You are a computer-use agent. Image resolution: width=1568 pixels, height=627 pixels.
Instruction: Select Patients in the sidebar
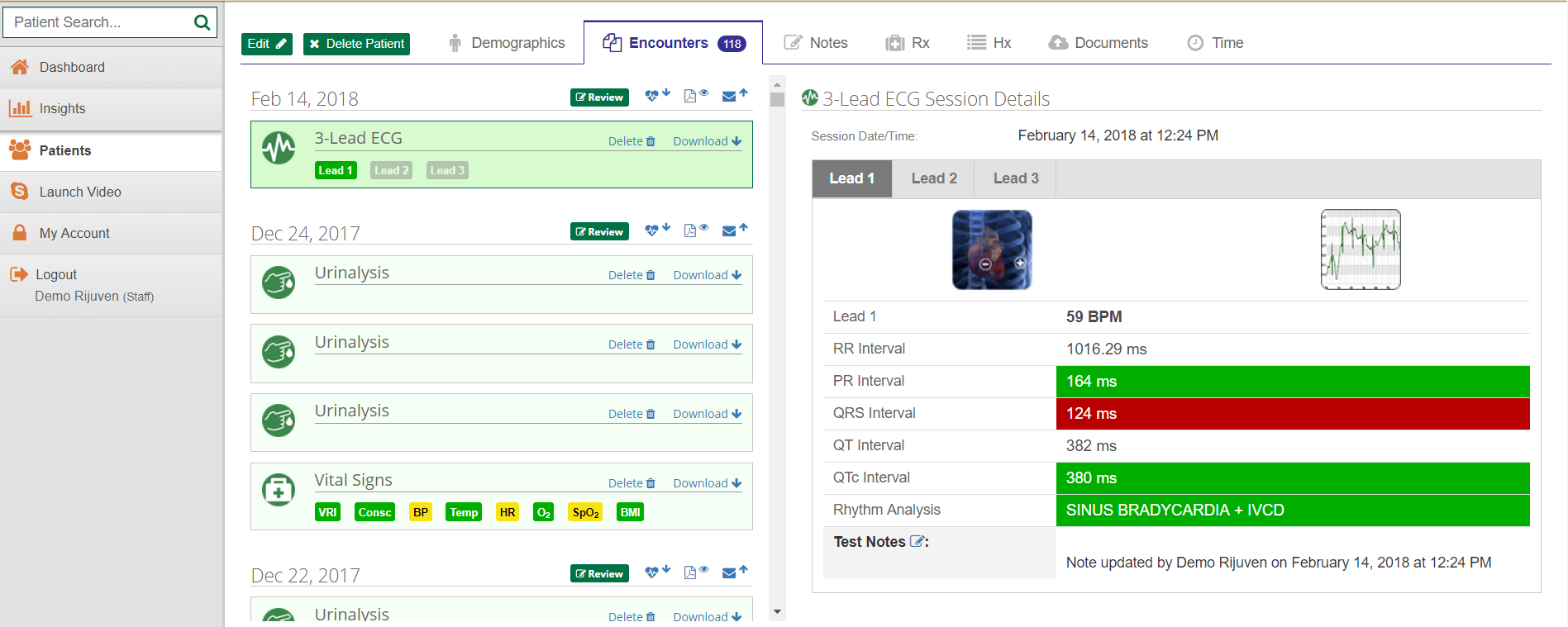111,150
